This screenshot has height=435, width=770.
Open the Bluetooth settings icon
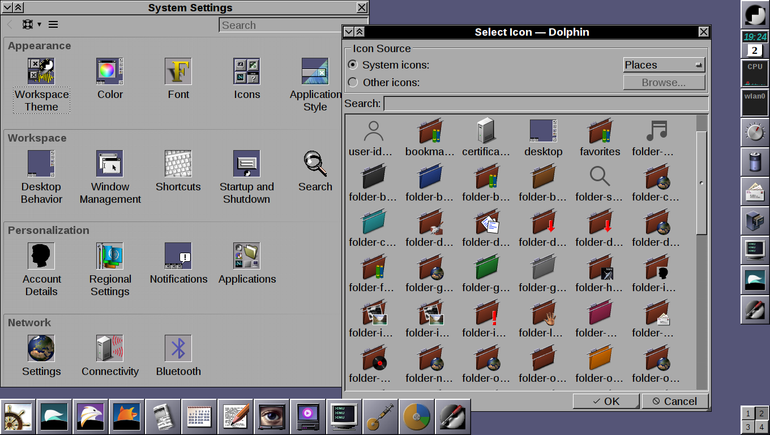(178, 355)
